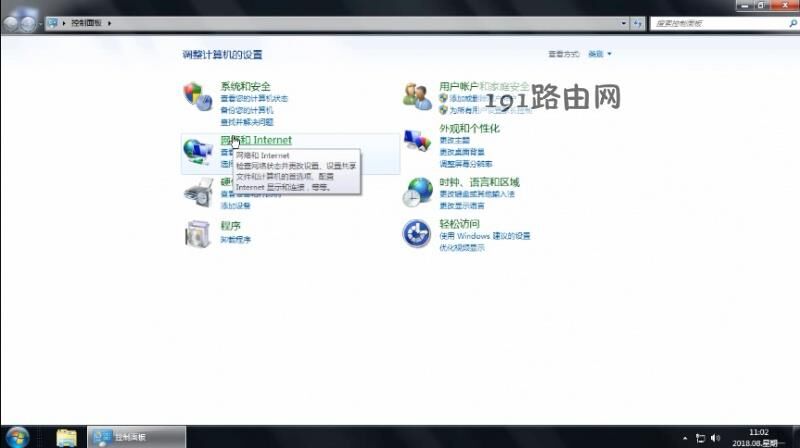This screenshot has height=448, width=800.
Task: Refresh the Control Panel view
Action: (637, 23)
